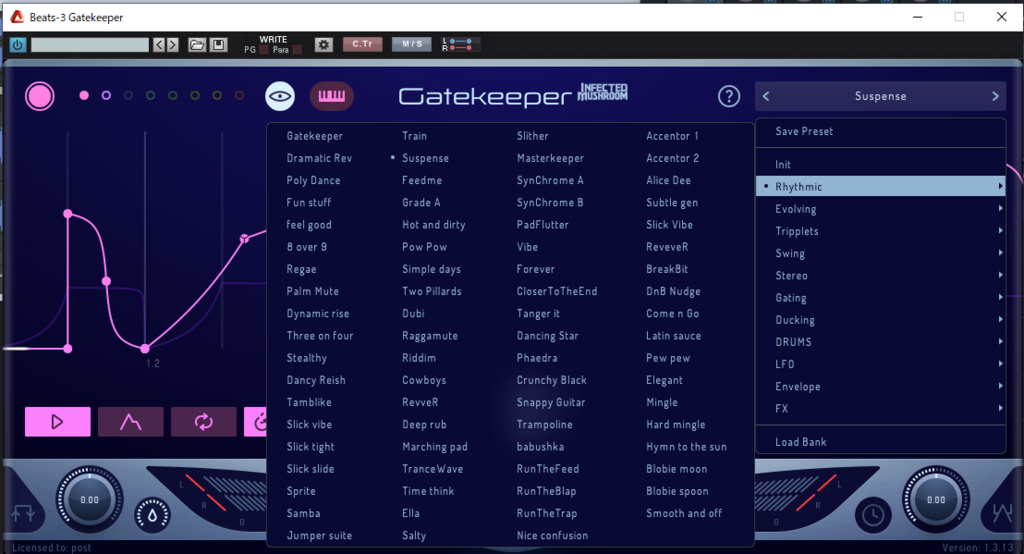Open the help question mark icon

tap(729, 96)
